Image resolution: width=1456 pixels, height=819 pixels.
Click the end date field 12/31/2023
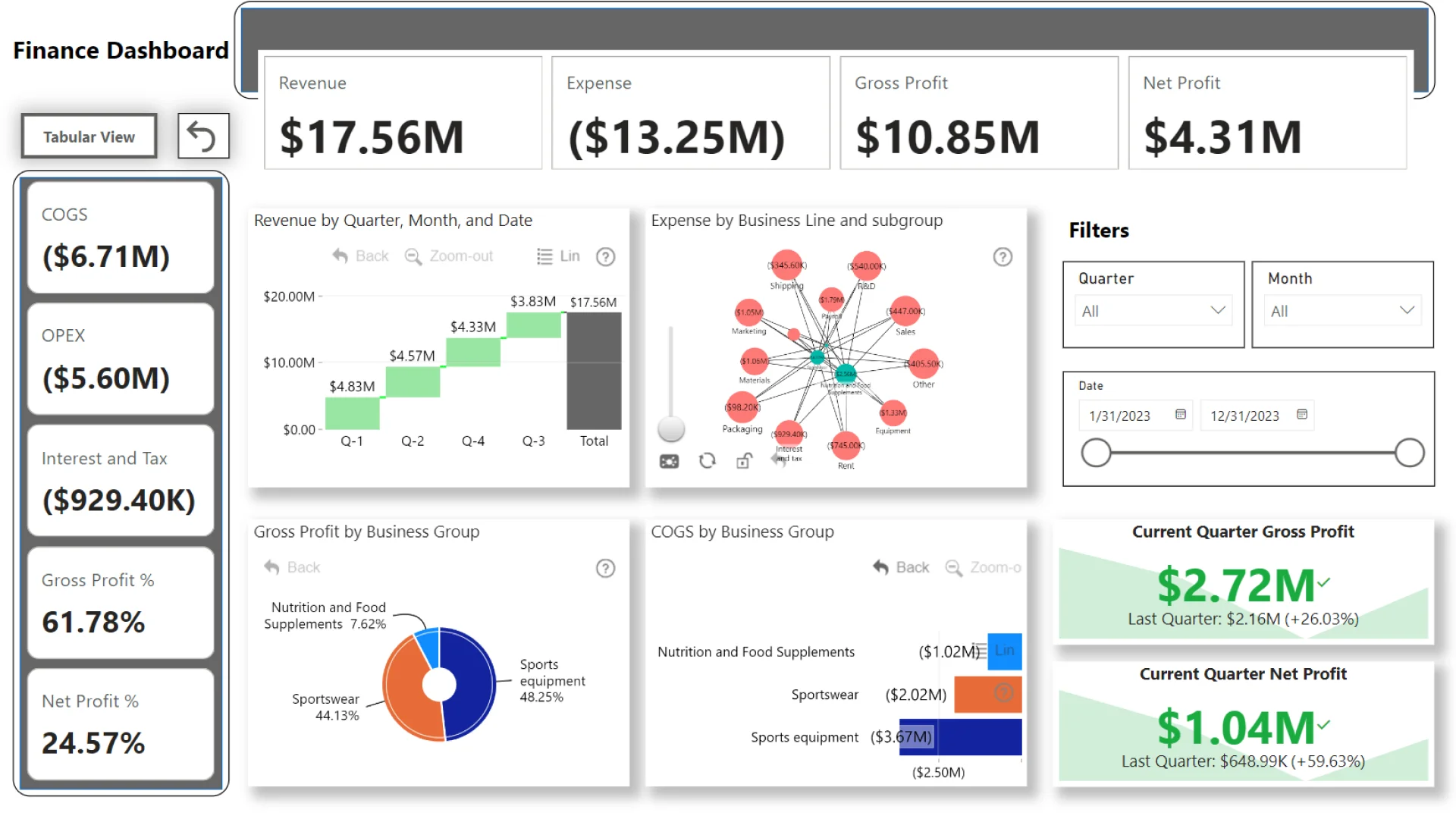point(1257,416)
